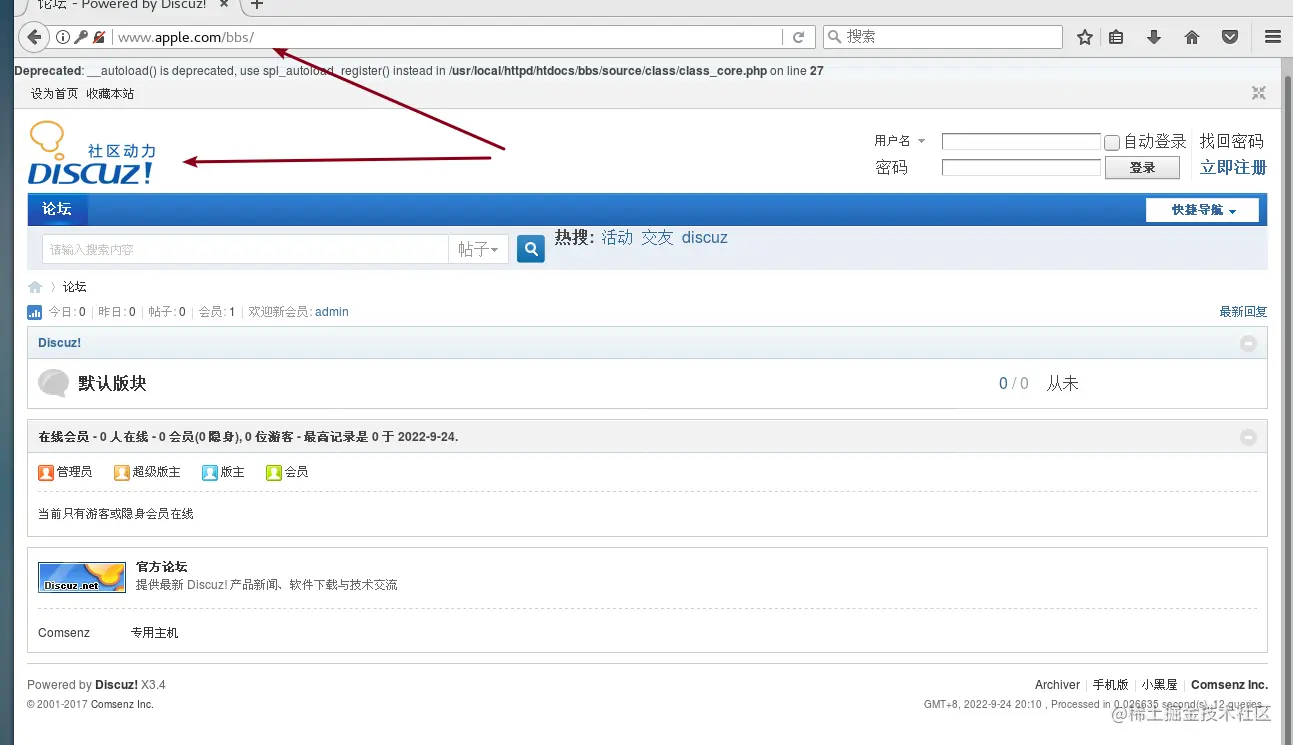
Task: Click footer Discuz! link
Action: coord(116,685)
